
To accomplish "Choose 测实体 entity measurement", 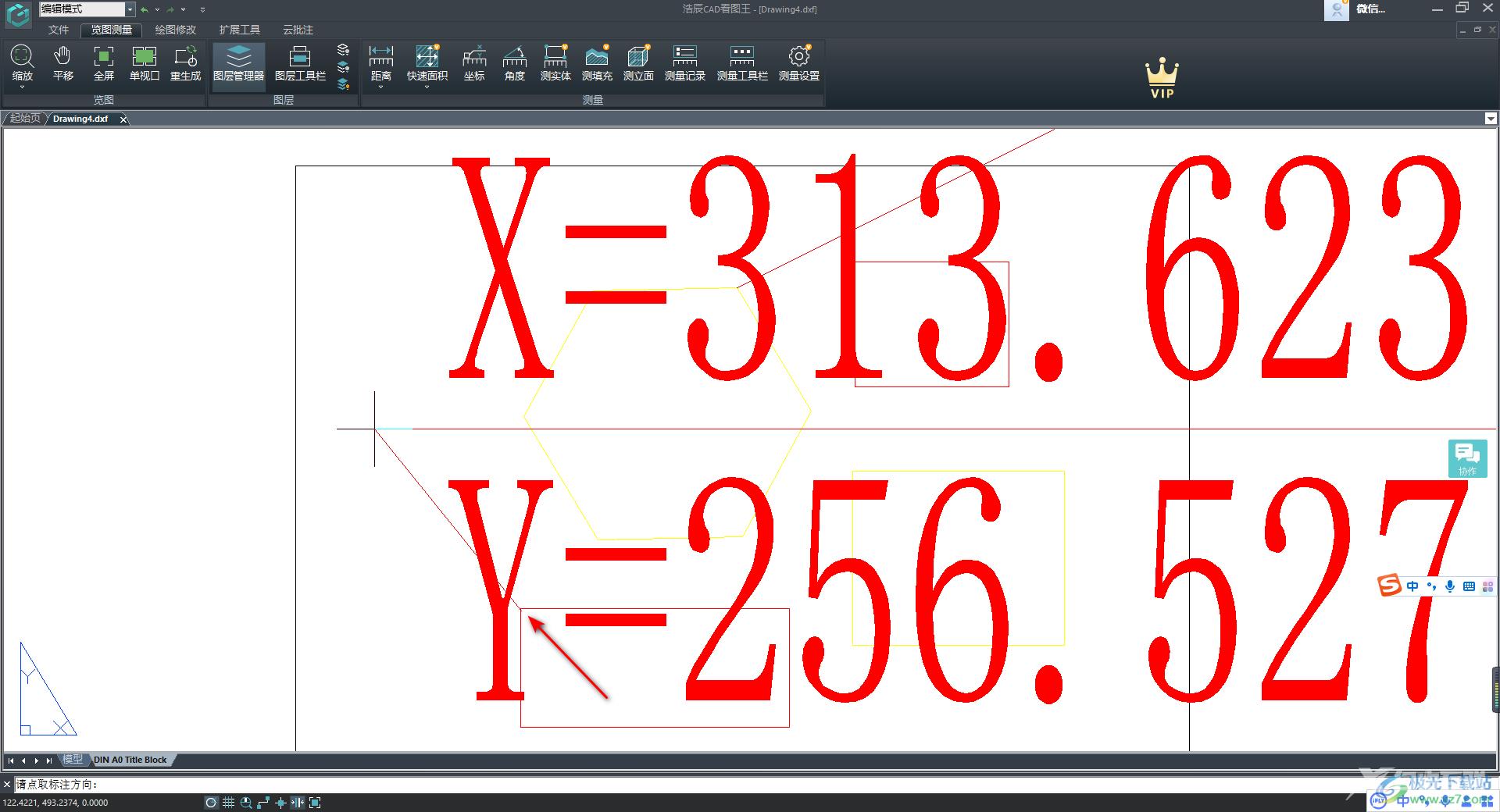I will (x=555, y=62).
